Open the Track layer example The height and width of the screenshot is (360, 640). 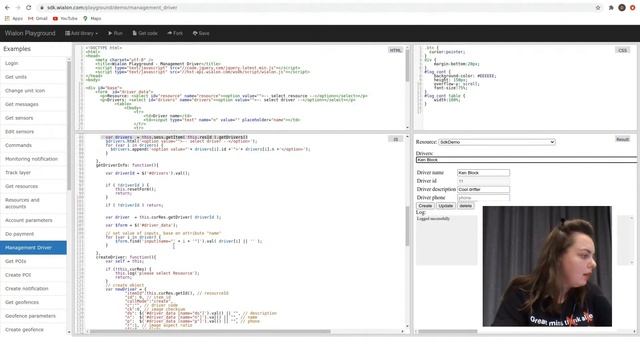click(x=33, y=173)
